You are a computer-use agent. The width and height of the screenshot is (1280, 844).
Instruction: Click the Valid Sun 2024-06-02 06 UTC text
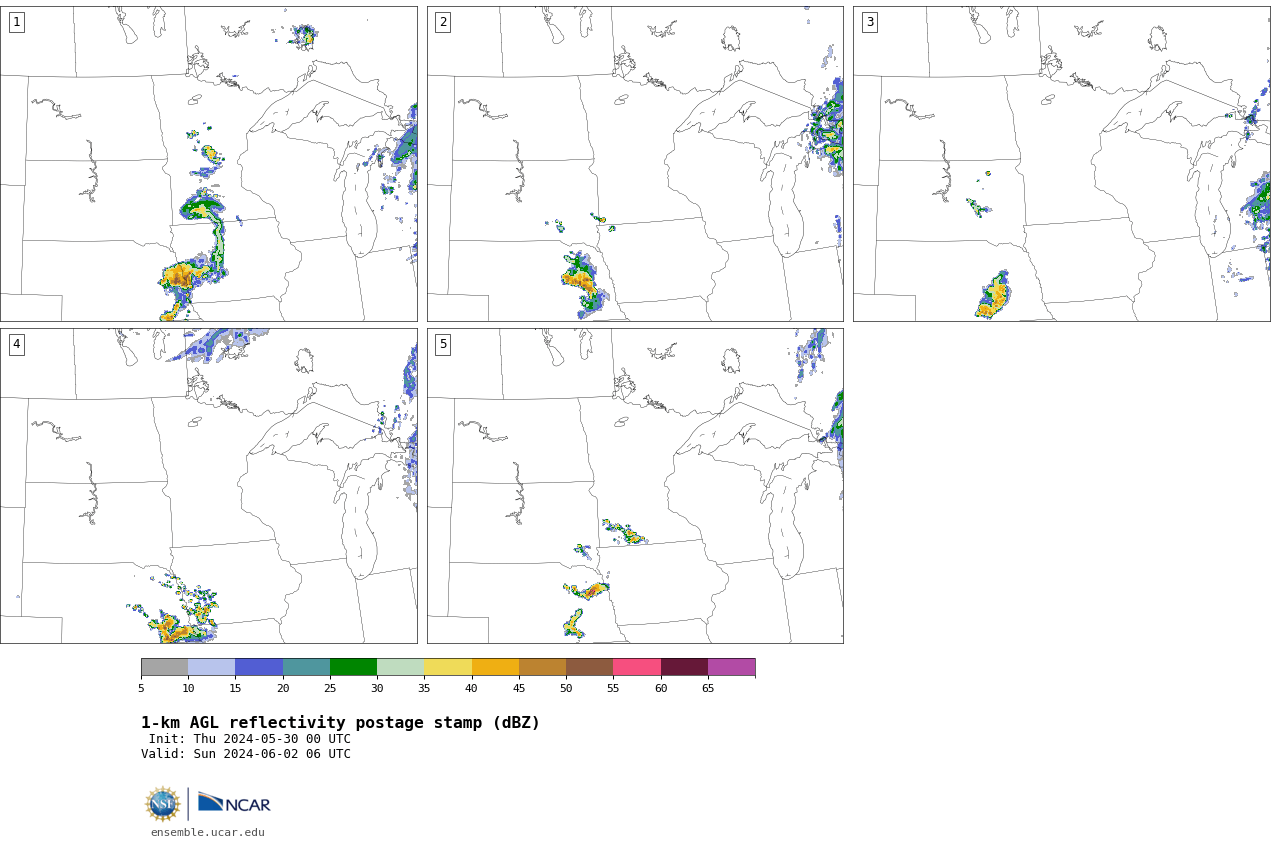click(x=246, y=754)
